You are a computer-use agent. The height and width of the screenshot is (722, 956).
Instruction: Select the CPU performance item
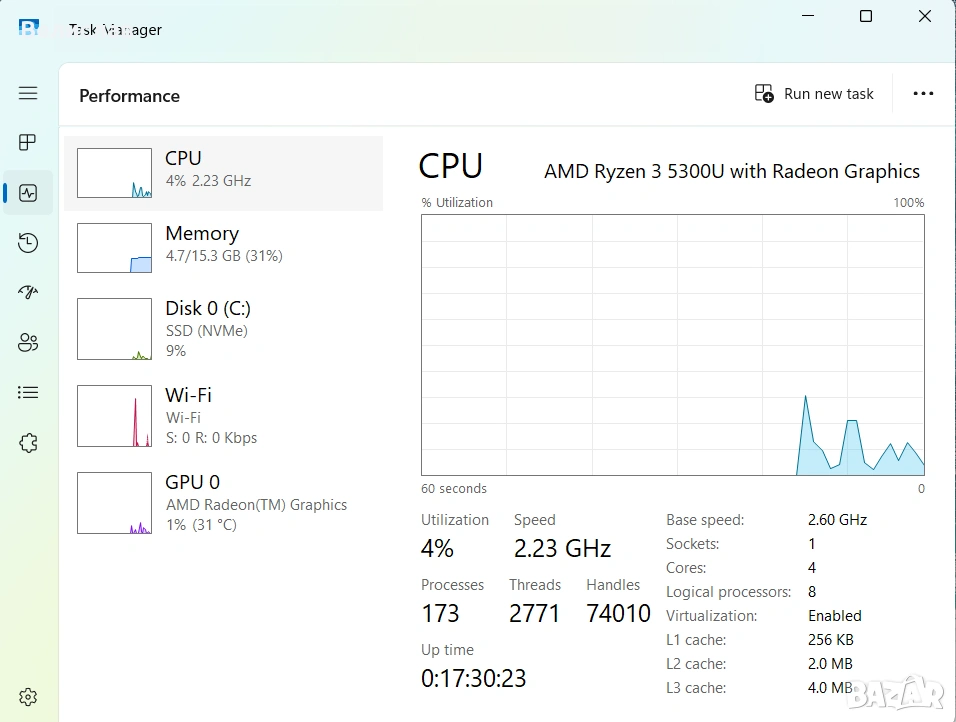point(223,173)
